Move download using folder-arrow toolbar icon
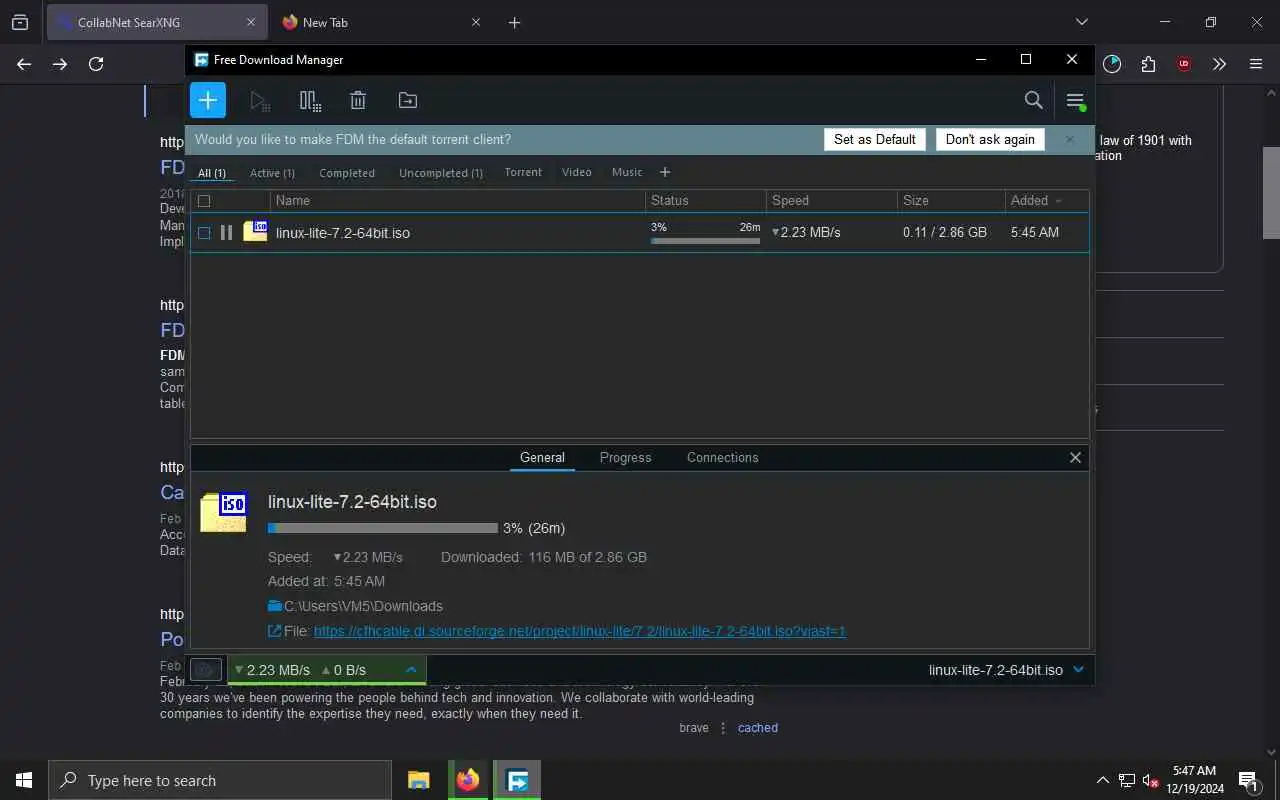Viewport: 1280px width, 800px height. pos(407,100)
